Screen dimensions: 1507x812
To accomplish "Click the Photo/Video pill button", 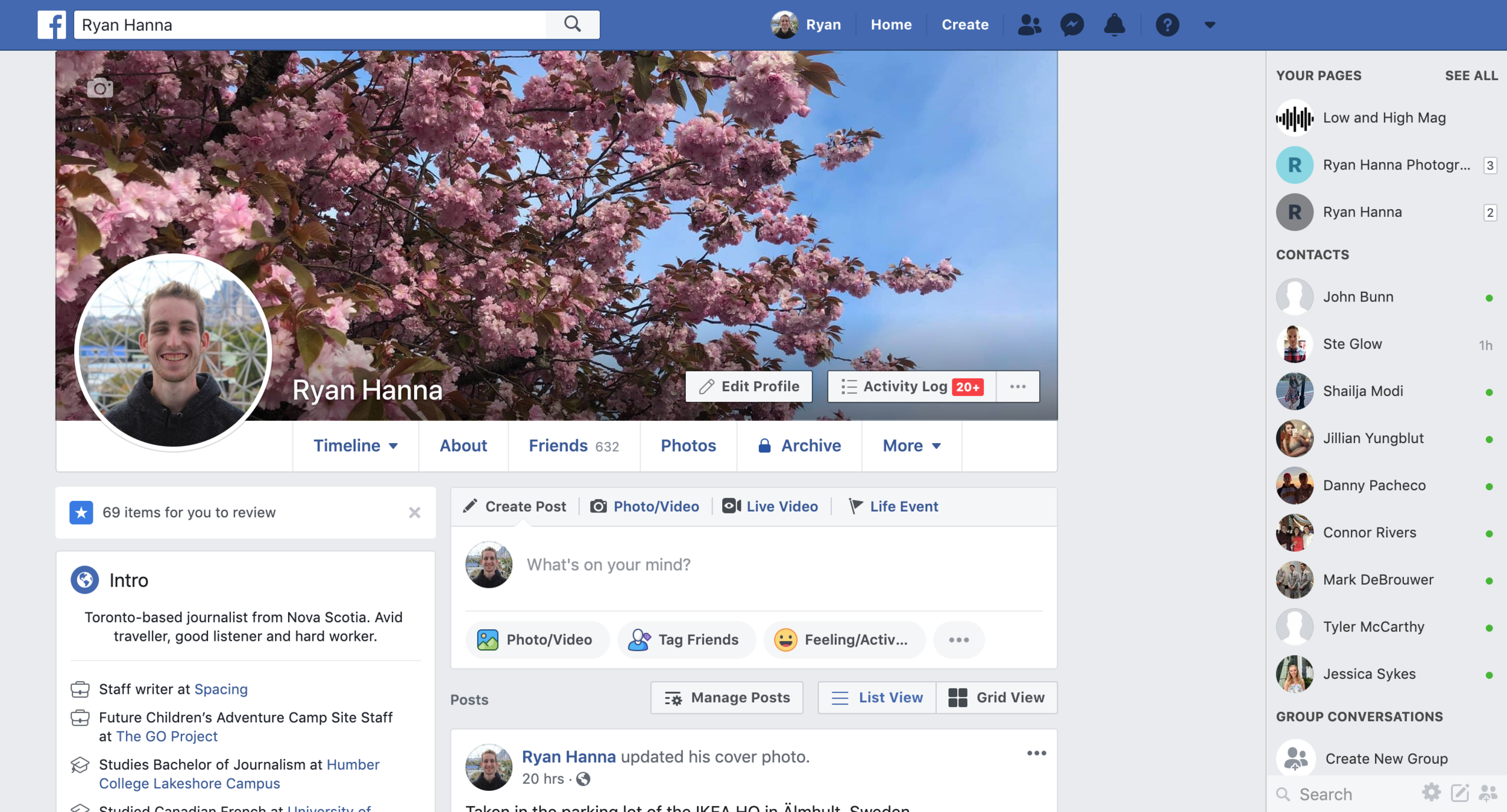I will pos(537,640).
